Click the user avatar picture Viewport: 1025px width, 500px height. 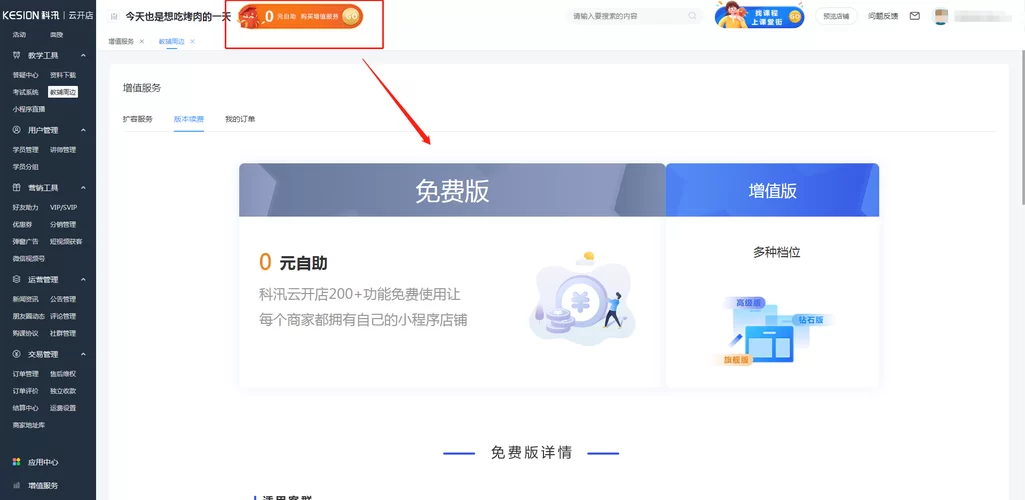point(940,16)
